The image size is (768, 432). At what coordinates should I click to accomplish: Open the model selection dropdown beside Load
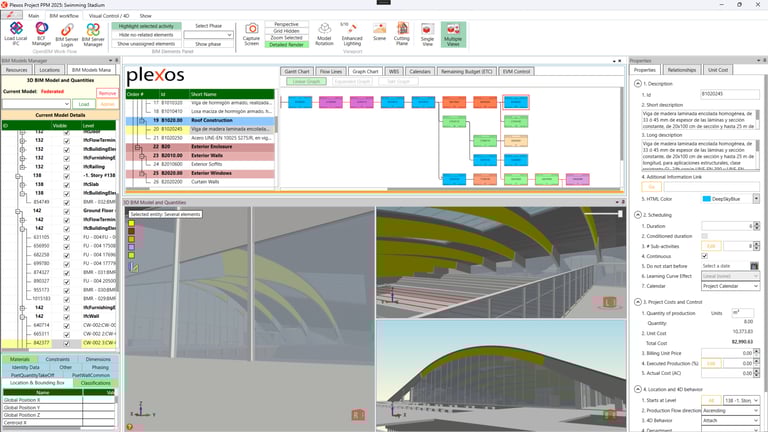(x=37, y=104)
